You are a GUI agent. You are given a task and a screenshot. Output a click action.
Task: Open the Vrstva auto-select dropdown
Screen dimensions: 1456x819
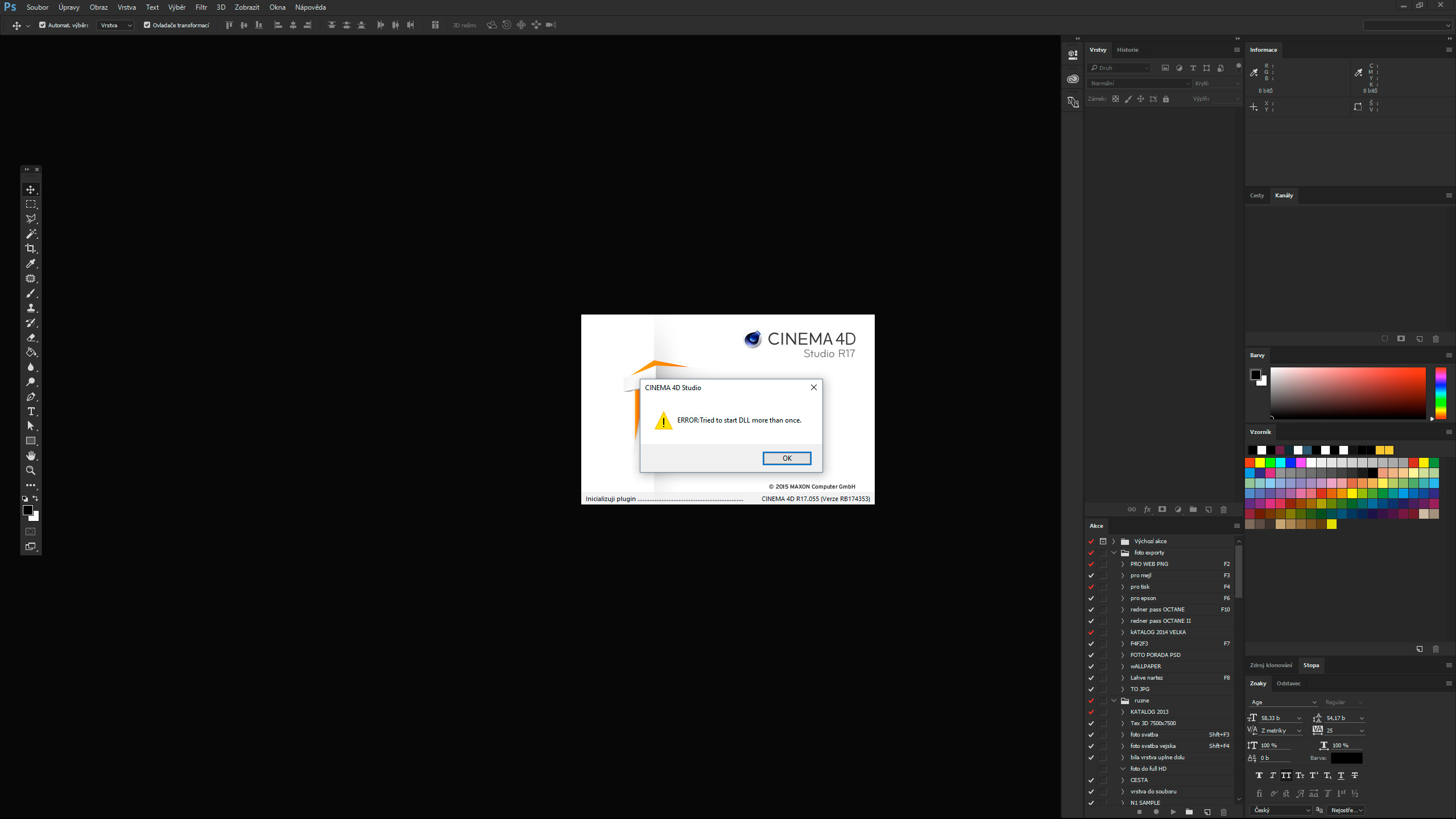pyautogui.click(x=115, y=25)
